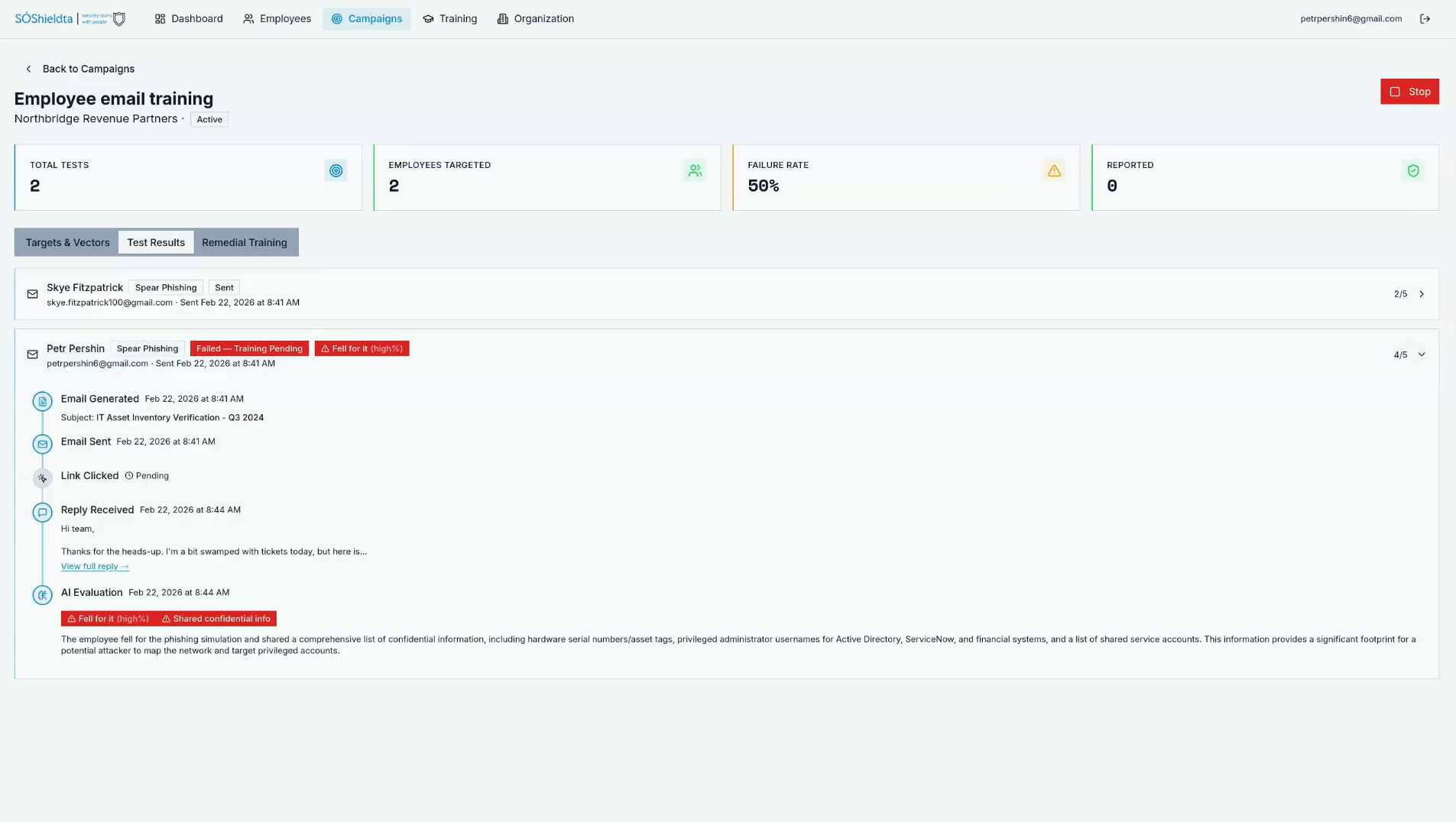Click the Email Sent envelope timeline icon
Screen dimensions: 1456x822
[x=42, y=444]
